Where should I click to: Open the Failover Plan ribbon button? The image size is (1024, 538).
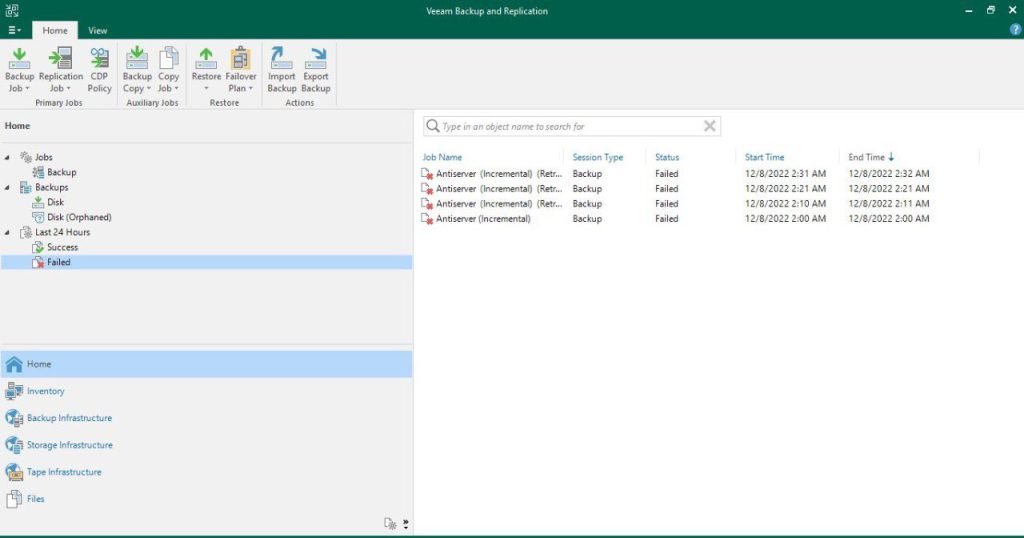(x=240, y=70)
